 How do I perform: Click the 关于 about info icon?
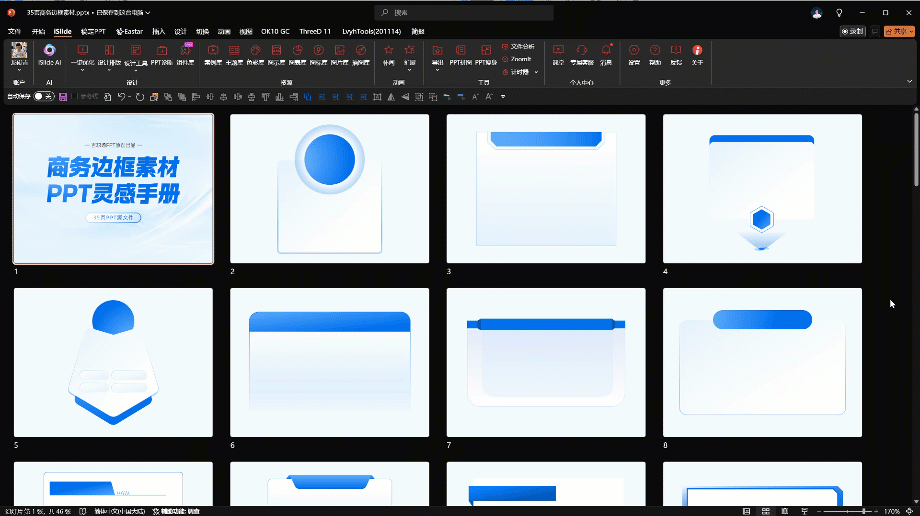(x=697, y=55)
